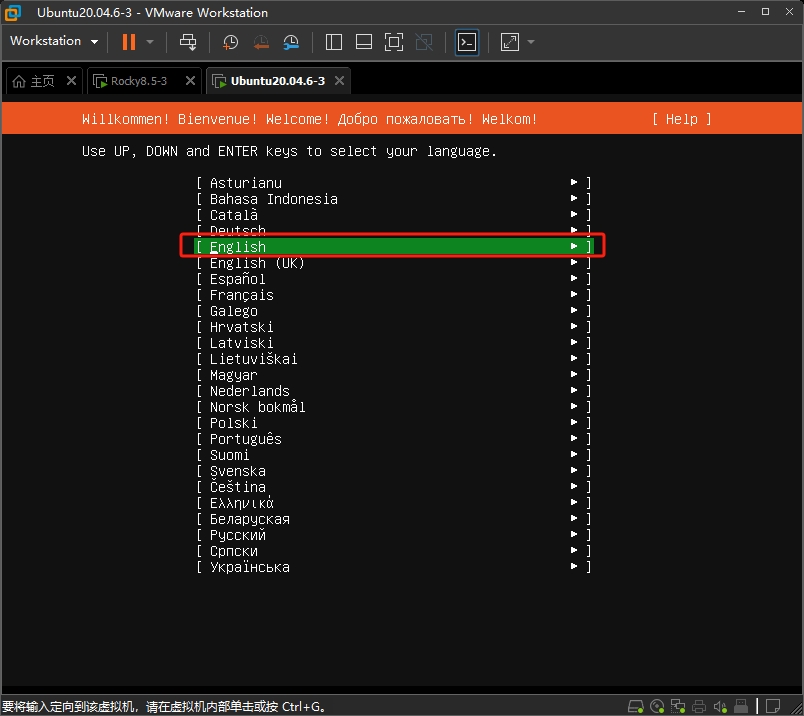Image resolution: width=804 pixels, height=716 pixels.
Task: Open the snapshot manager
Action: pyautogui.click(x=291, y=42)
